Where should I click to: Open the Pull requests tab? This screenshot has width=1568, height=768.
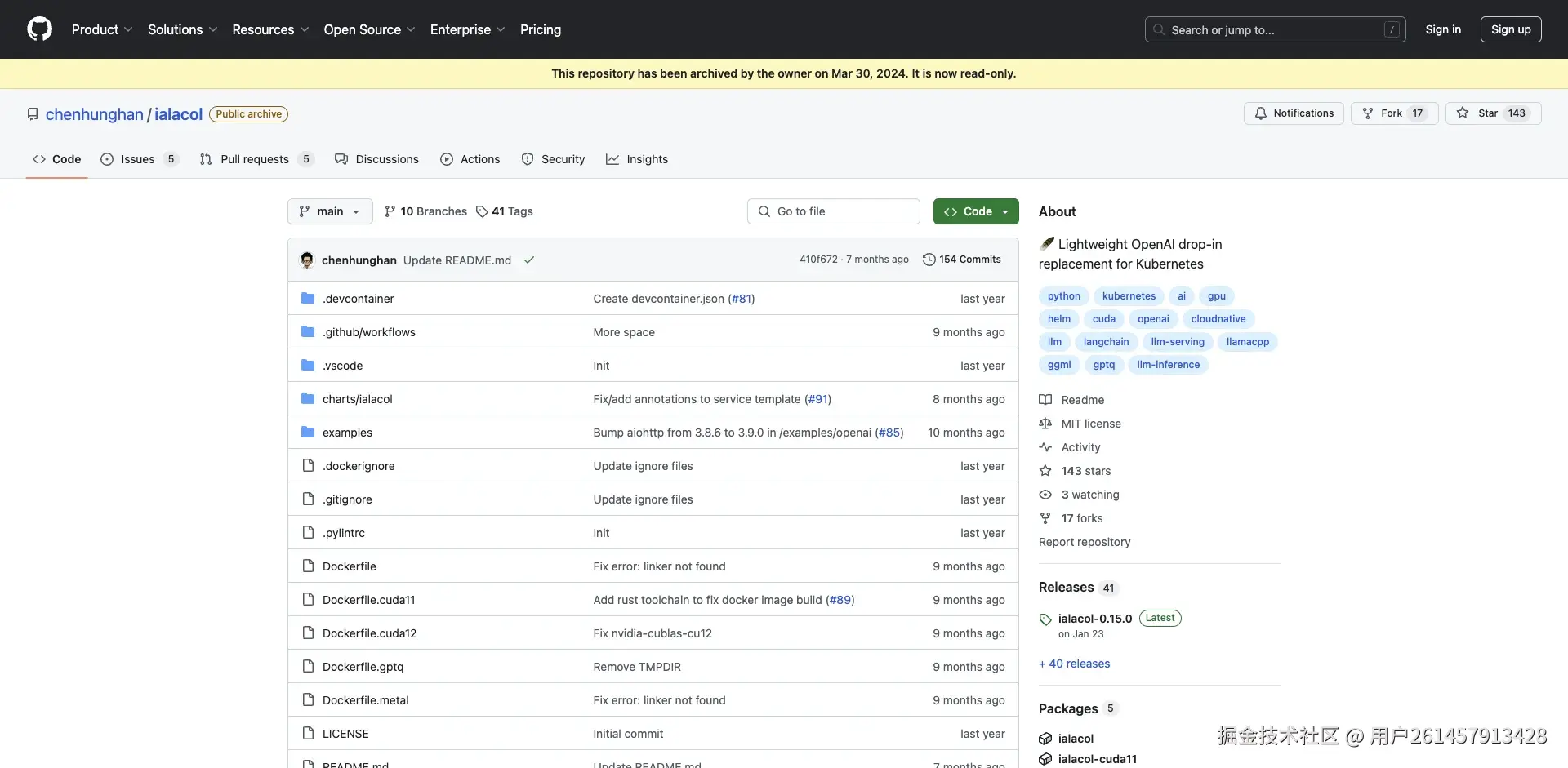pyautogui.click(x=254, y=159)
